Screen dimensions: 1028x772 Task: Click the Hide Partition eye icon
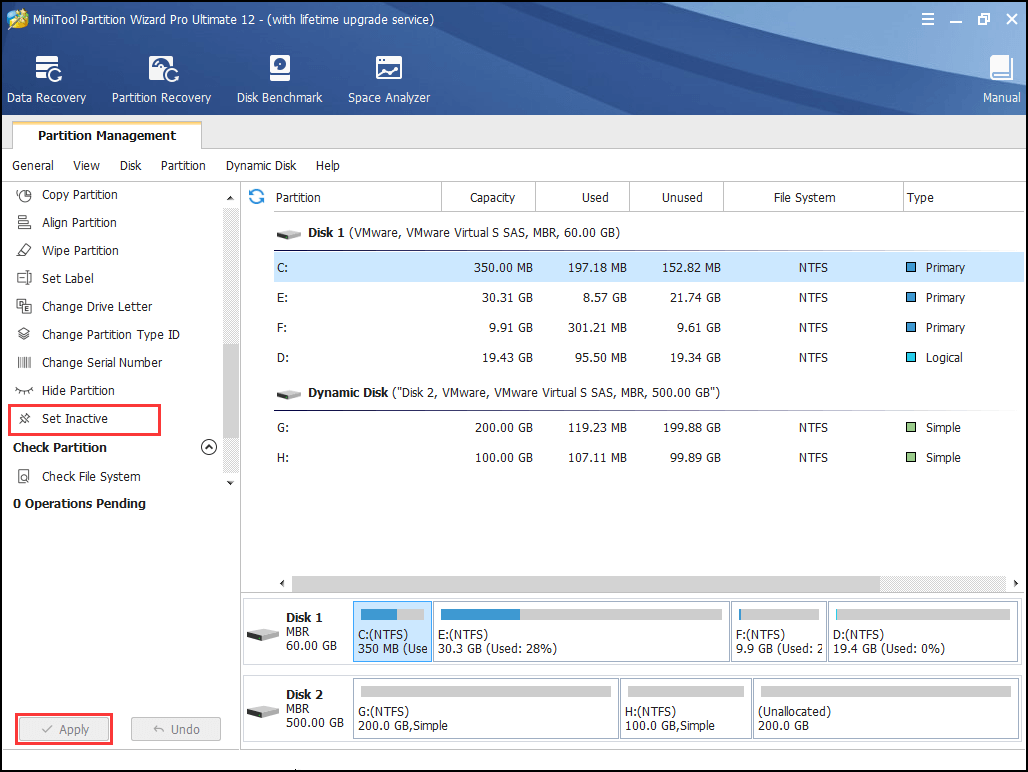click(x=24, y=391)
